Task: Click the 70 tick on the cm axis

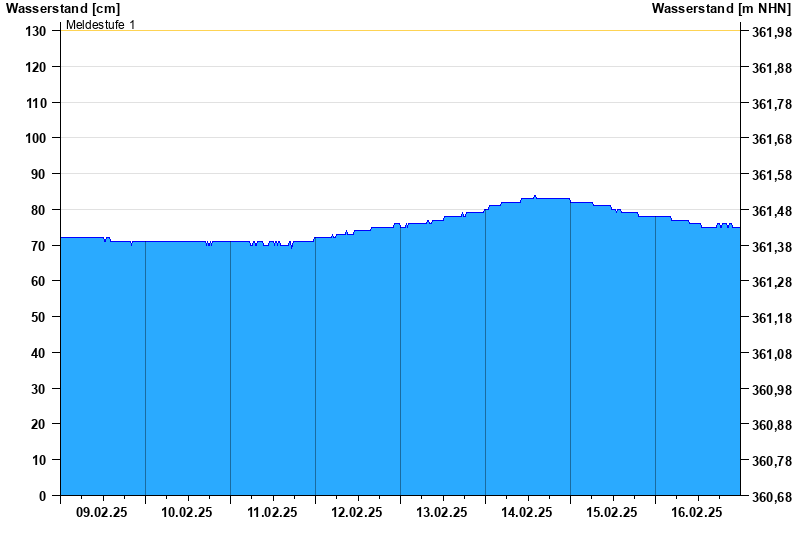Action: point(39,246)
